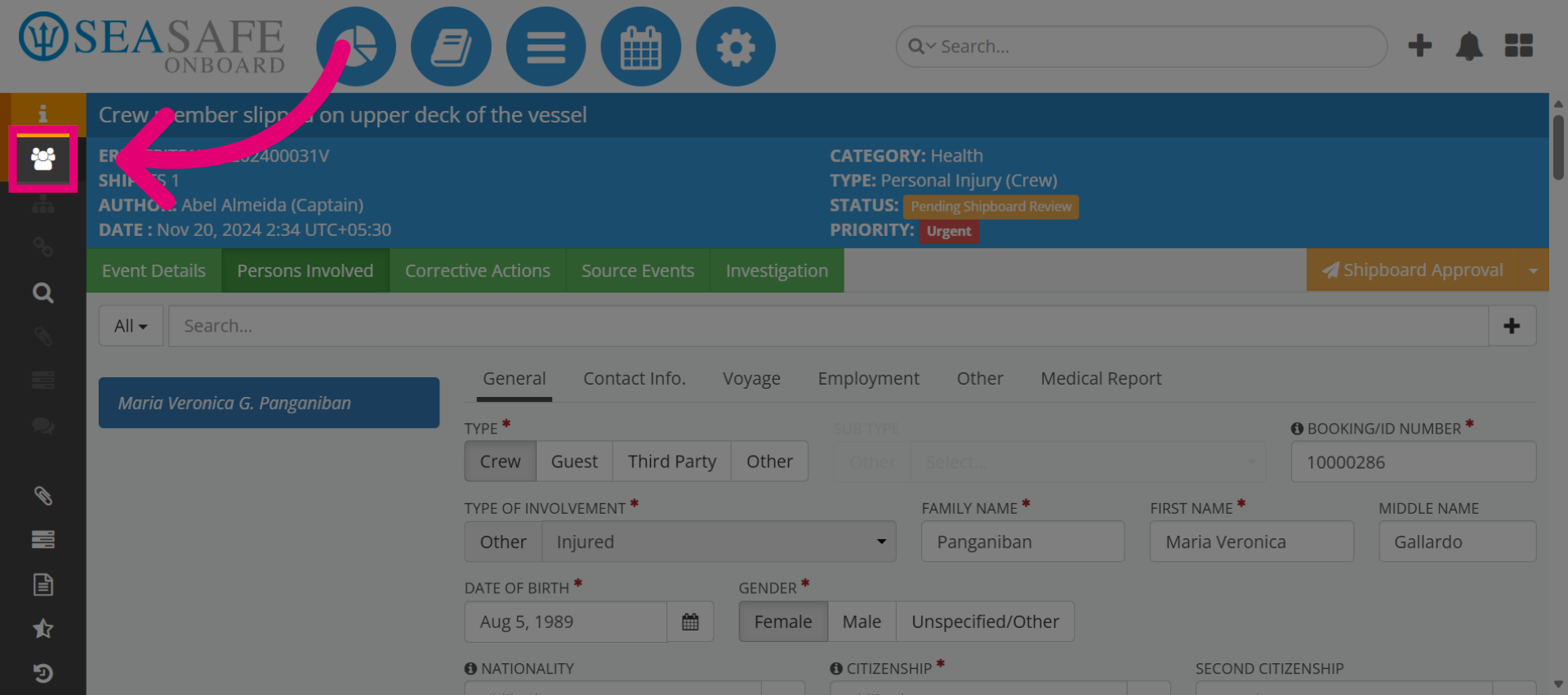Open the Contact Info. sub-tab
Viewport: 1568px width, 695px height.
(634, 379)
